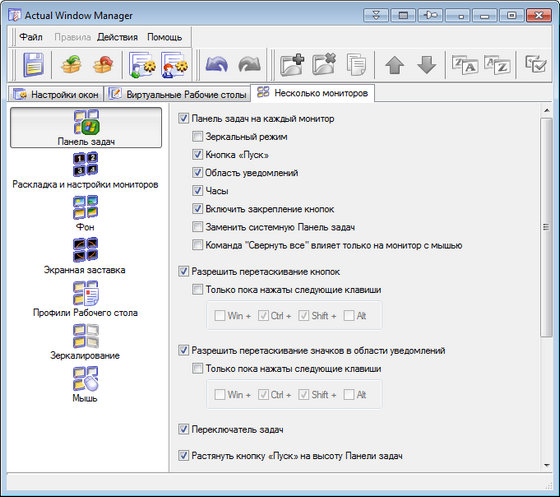
Task: Open the Действия menu
Action: (118, 37)
